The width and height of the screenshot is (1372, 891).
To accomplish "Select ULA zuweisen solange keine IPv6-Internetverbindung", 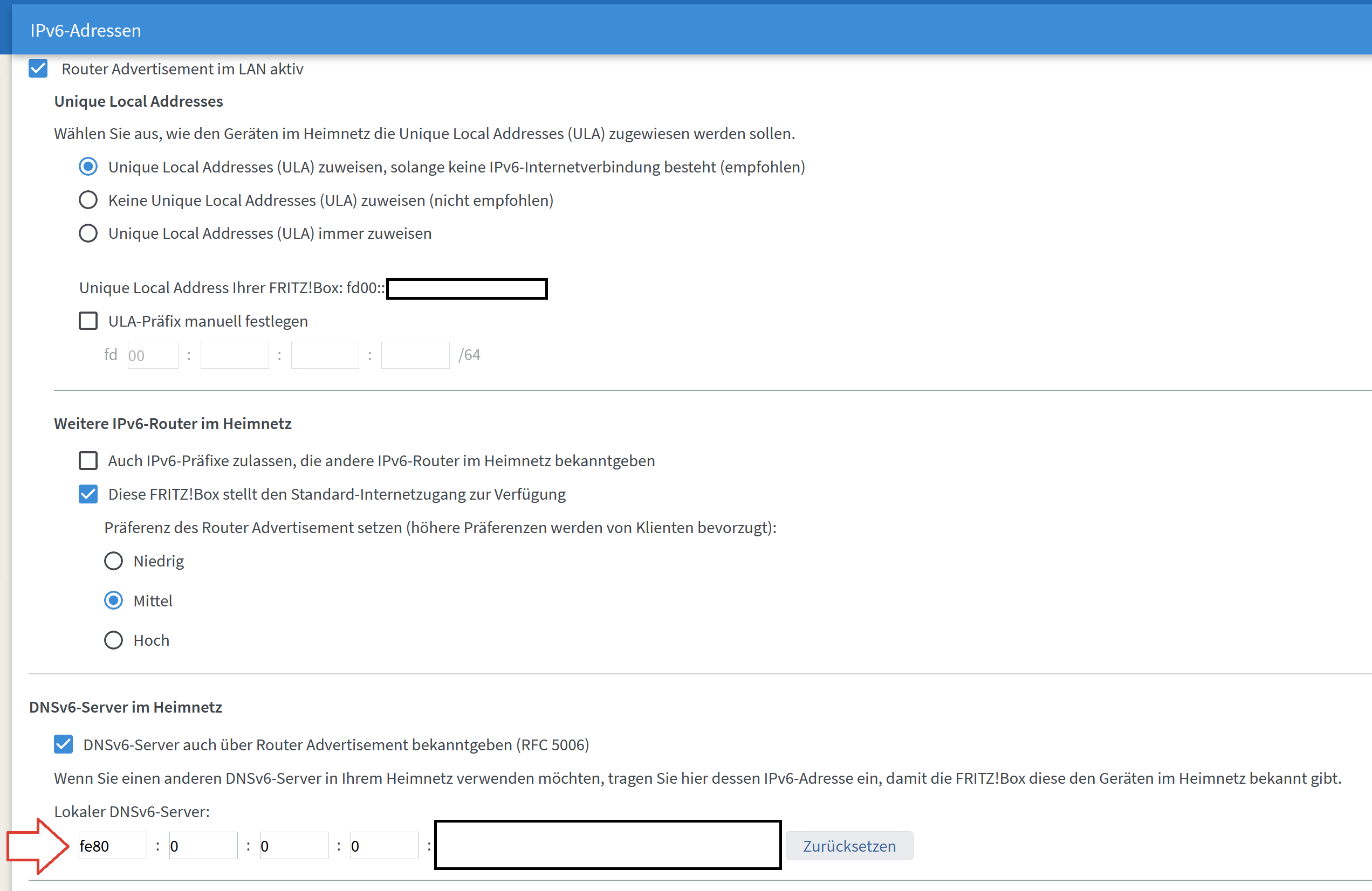I will (x=87, y=167).
